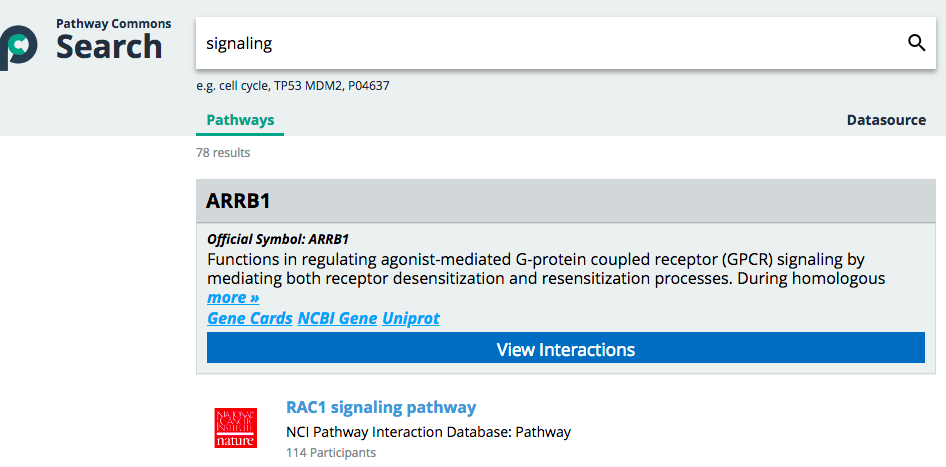Focus the search box containing "signaling"
946x467 pixels.
[x=550, y=44]
